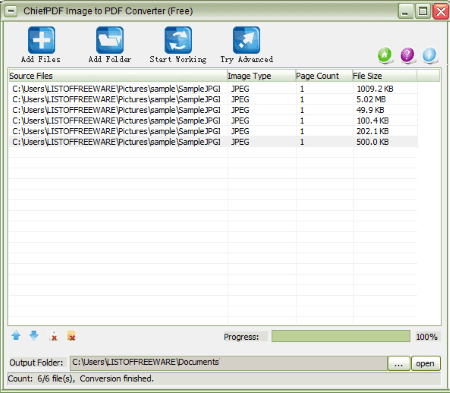Minimize the ChiefPDF window

pyautogui.click(x=406, y=12)
